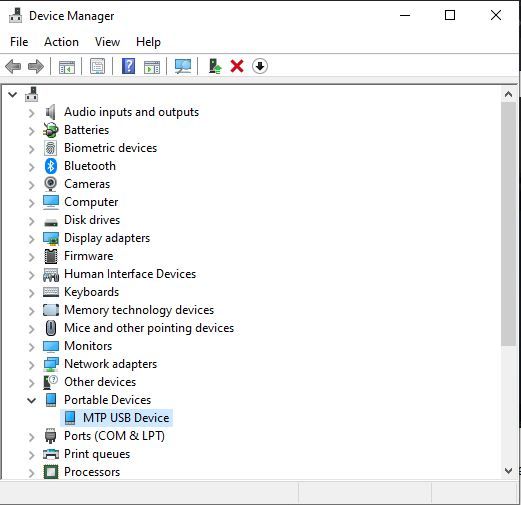The image size is (521, 505).
Task: Click the Batteries category icon
Action: (x=51, y=130)
